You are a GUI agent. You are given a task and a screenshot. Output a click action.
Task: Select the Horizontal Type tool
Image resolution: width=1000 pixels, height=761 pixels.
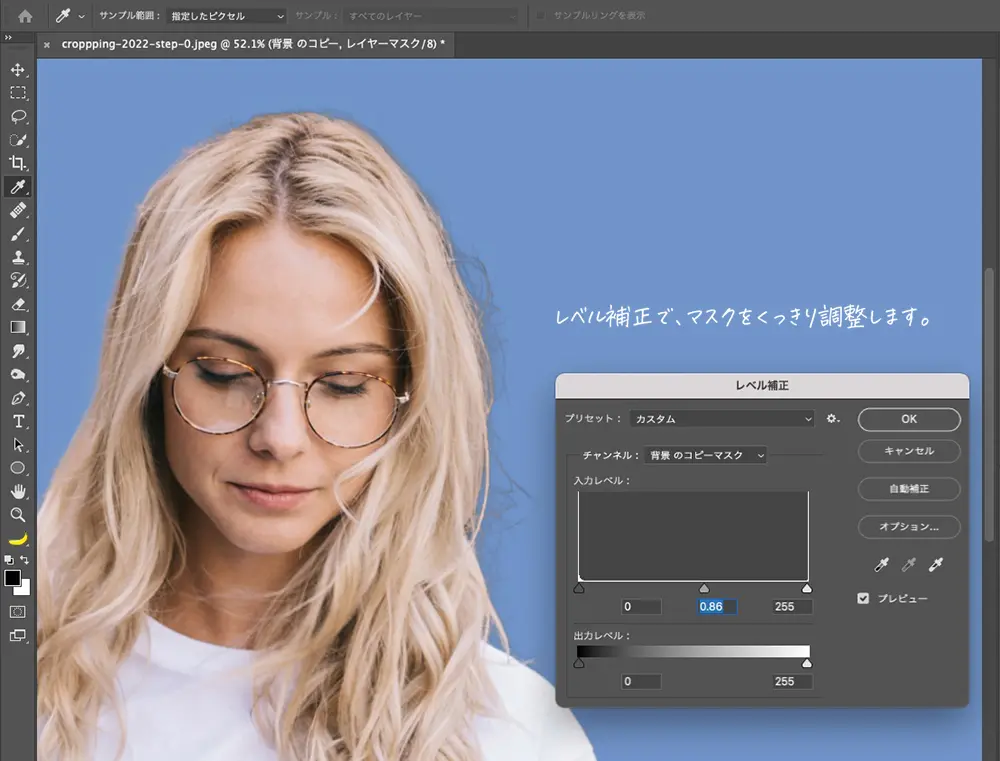pyautogui.click(x=18, y=421)
